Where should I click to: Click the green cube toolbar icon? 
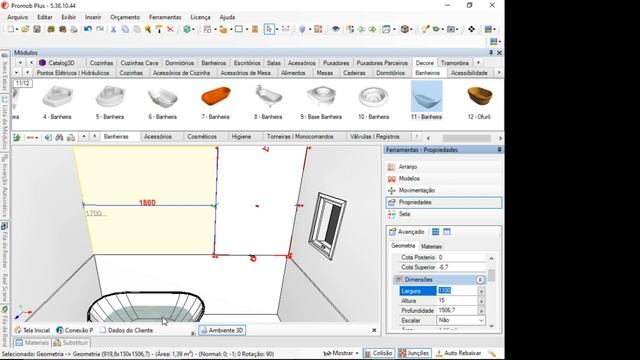(187, 29)
